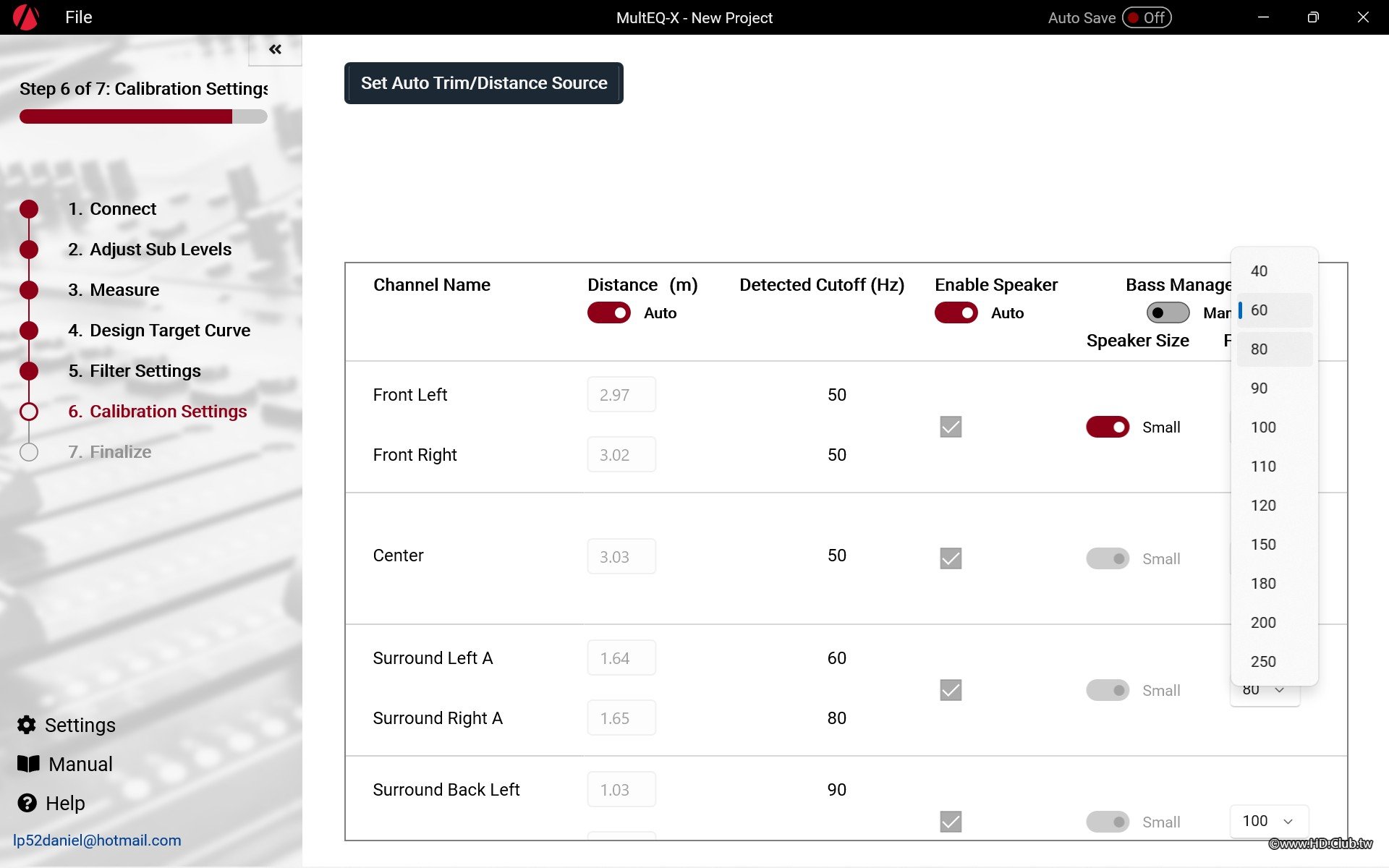The height and width of the screenshot is (868, 1389).
Task: Click the Calibration Settings step marker
Action: [x=29, y=412]
